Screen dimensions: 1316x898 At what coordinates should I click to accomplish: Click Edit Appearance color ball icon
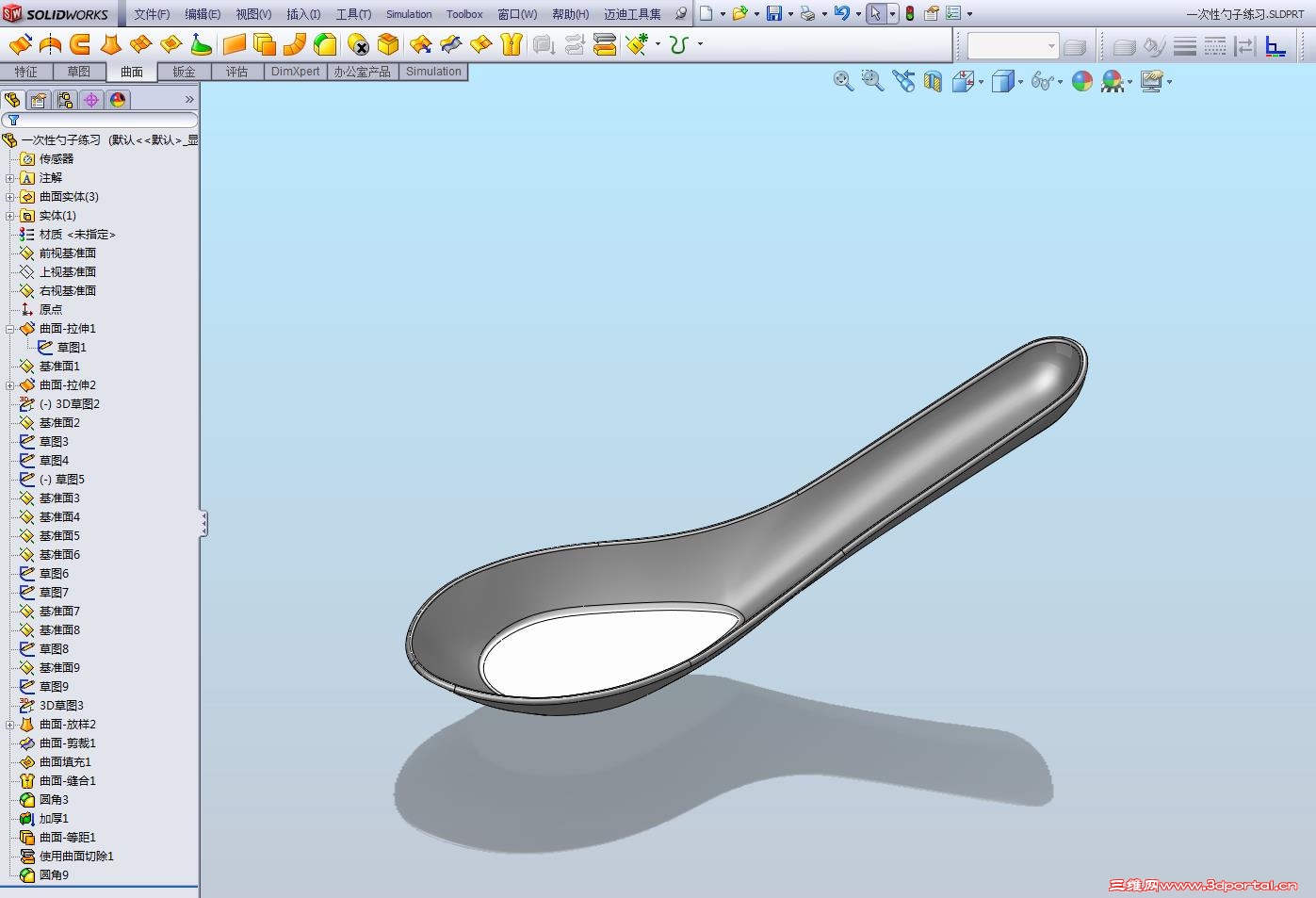tap(1082, 82)
